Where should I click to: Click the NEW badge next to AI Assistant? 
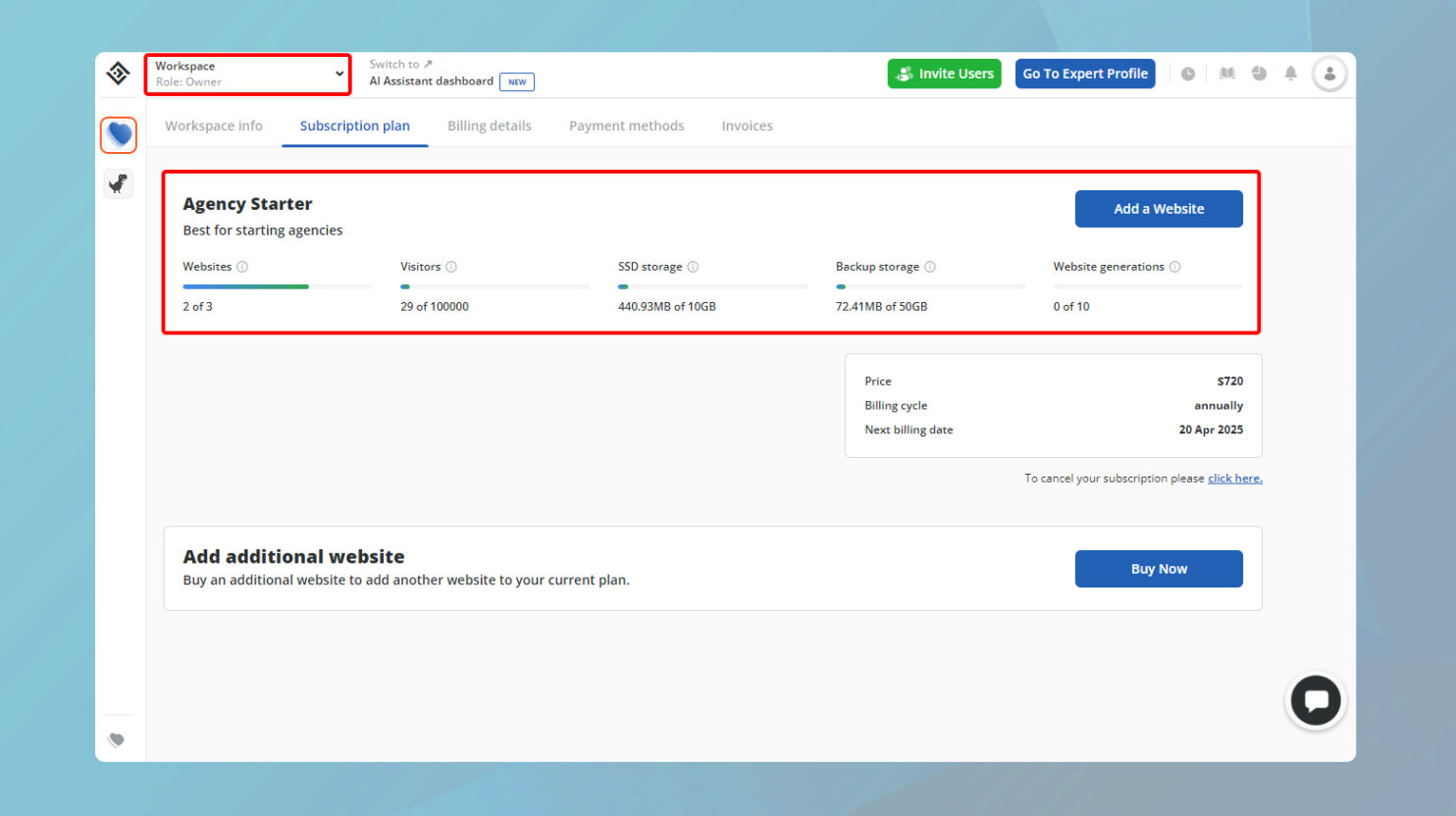(517, 81)
